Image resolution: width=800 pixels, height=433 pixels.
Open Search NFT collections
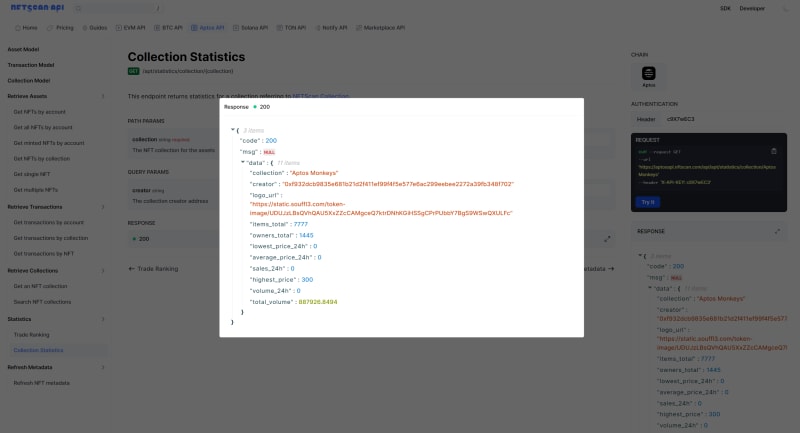point(42,302)
